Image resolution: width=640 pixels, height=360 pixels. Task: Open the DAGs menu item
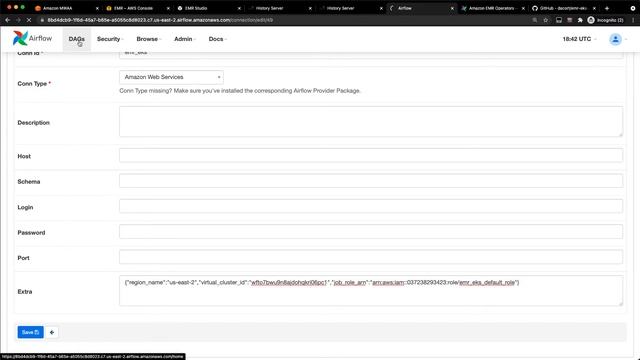(x=77, y=39)
